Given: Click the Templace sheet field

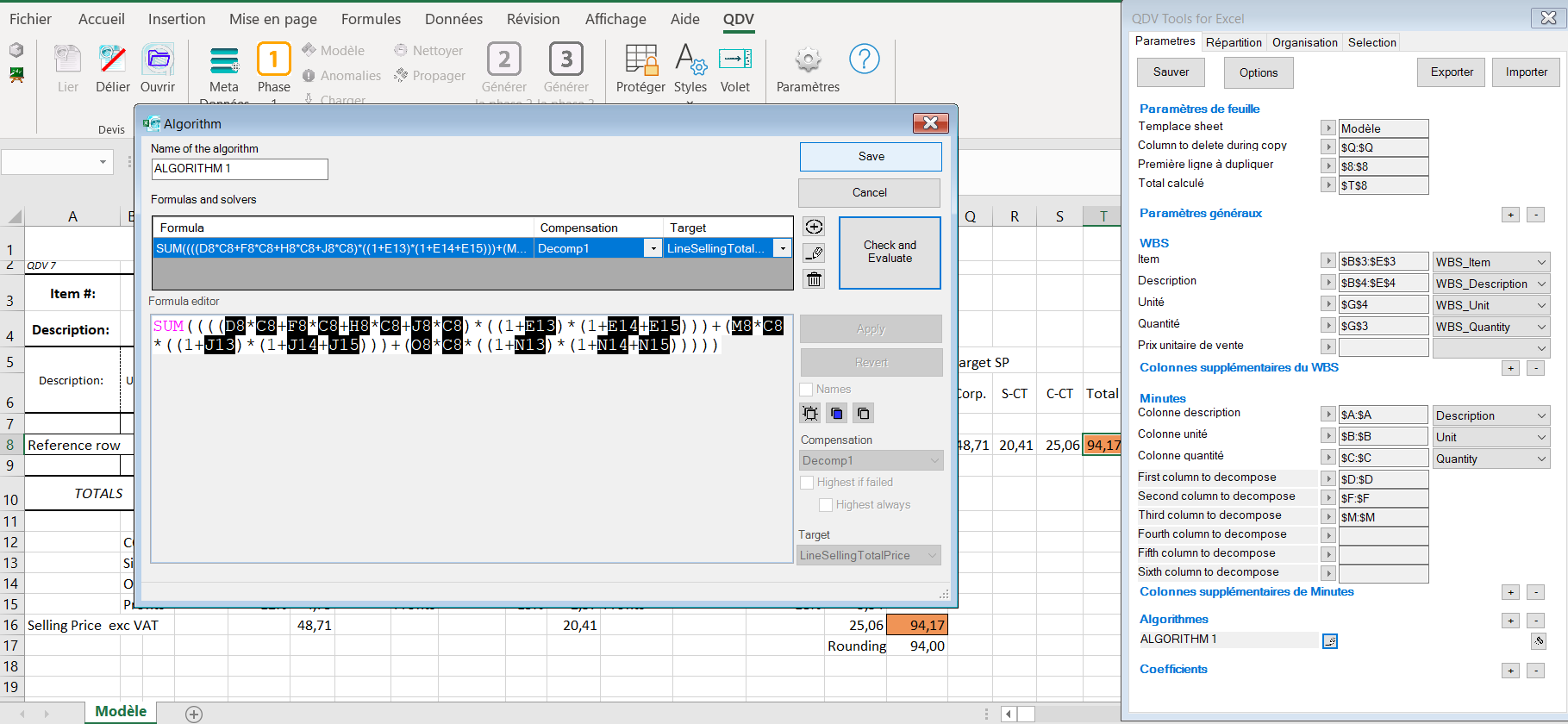Looking at the screenshot, I should (1384, 128).
